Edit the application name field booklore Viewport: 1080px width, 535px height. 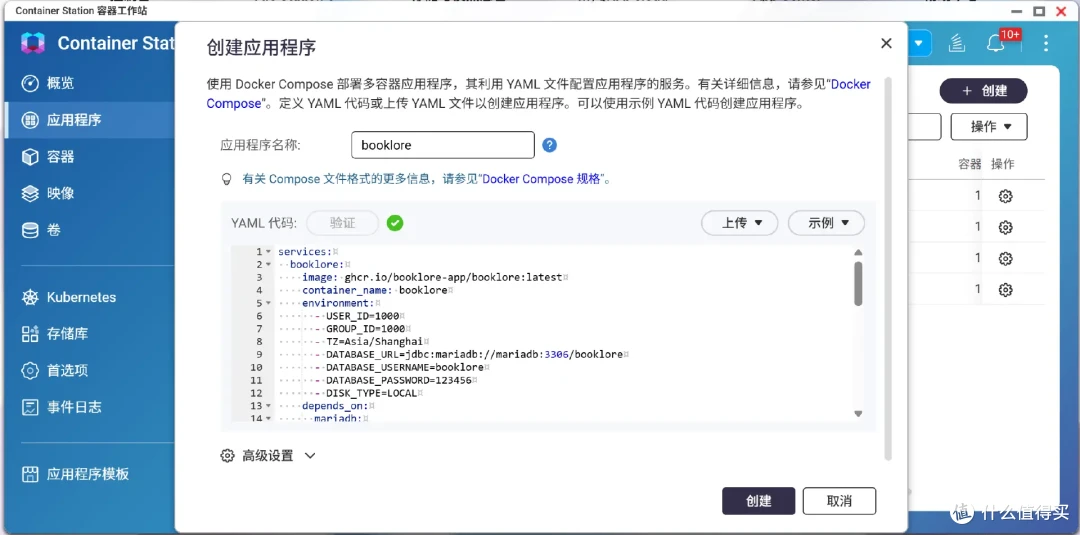pyautogui.click(x=443, y=145)
